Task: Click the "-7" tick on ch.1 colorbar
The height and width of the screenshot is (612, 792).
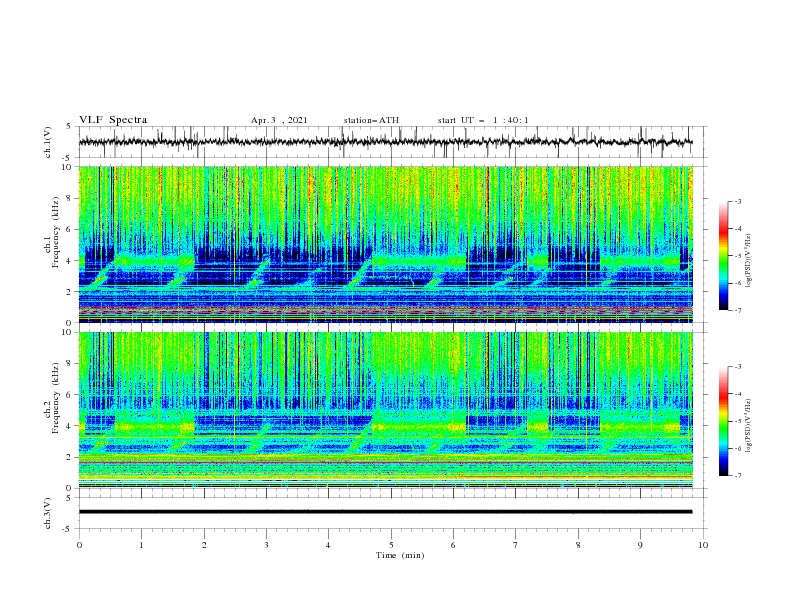Action: 738,310
